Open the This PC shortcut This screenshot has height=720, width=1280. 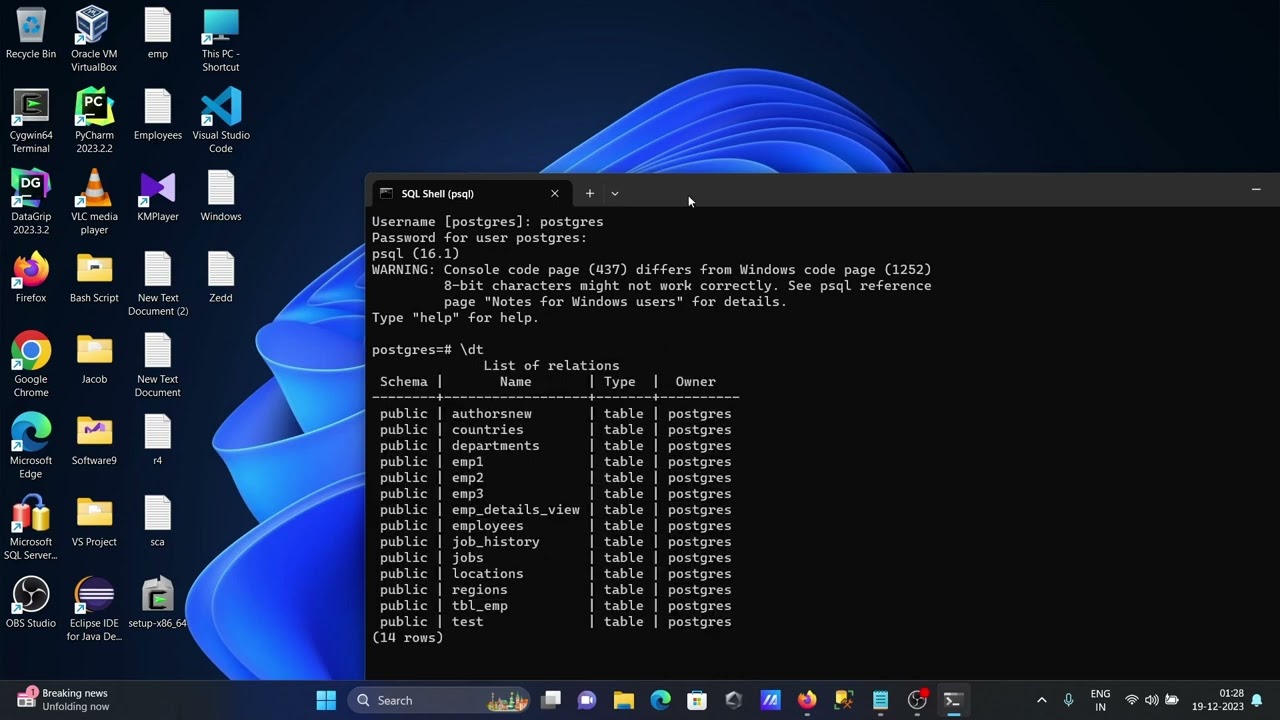(x=221, y=39)
